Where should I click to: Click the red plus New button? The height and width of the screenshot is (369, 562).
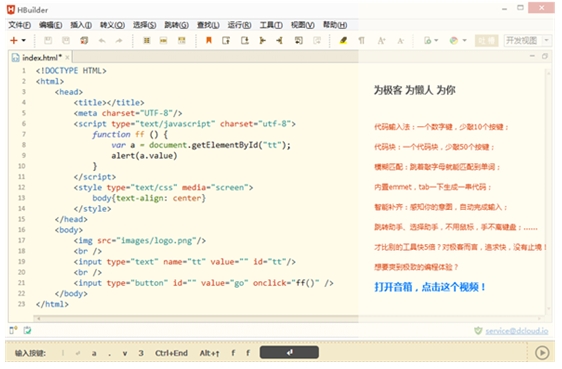pyautogui.click(x=14, y=40)
